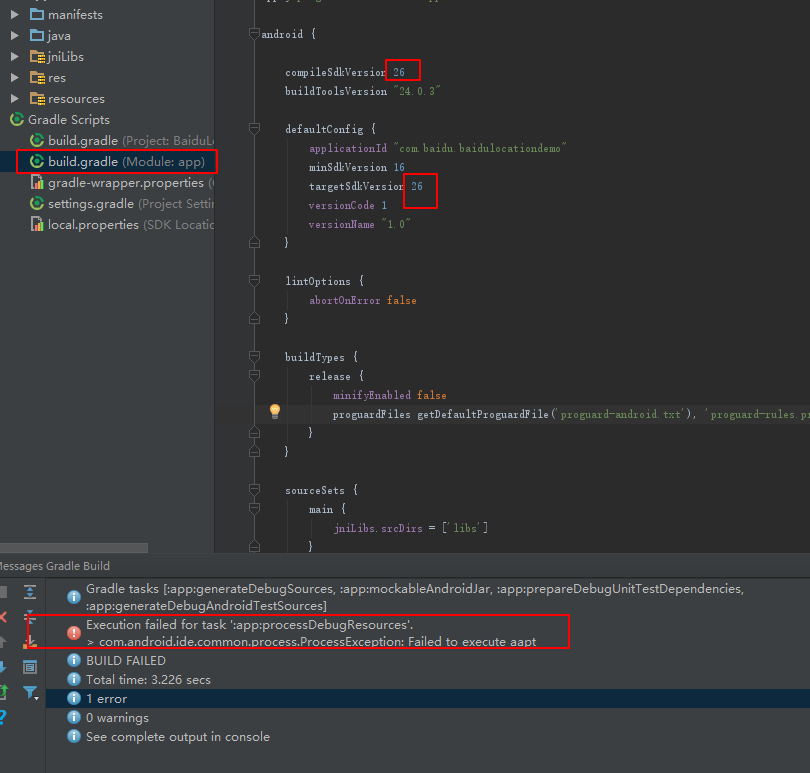Screen dimensions: 810x773
Task: Open the filter options in build output
Action: [x=30, y=692]
